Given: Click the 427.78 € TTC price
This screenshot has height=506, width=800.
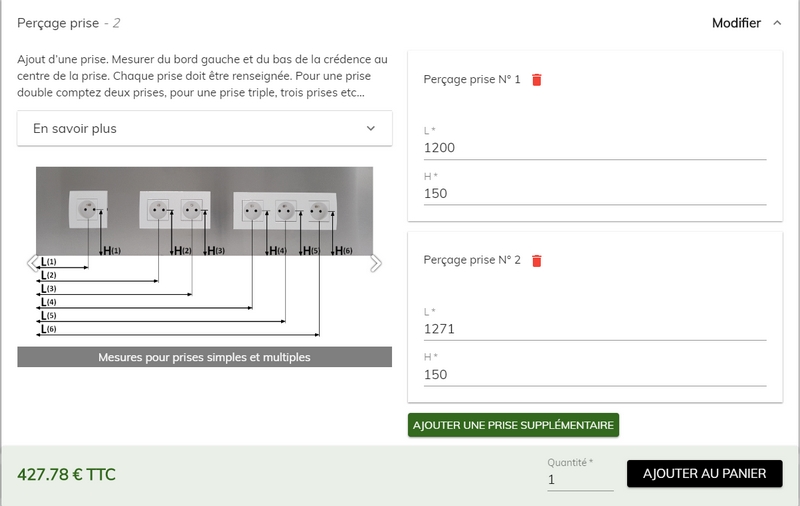Looking at the screenshot, I should 67,474.
